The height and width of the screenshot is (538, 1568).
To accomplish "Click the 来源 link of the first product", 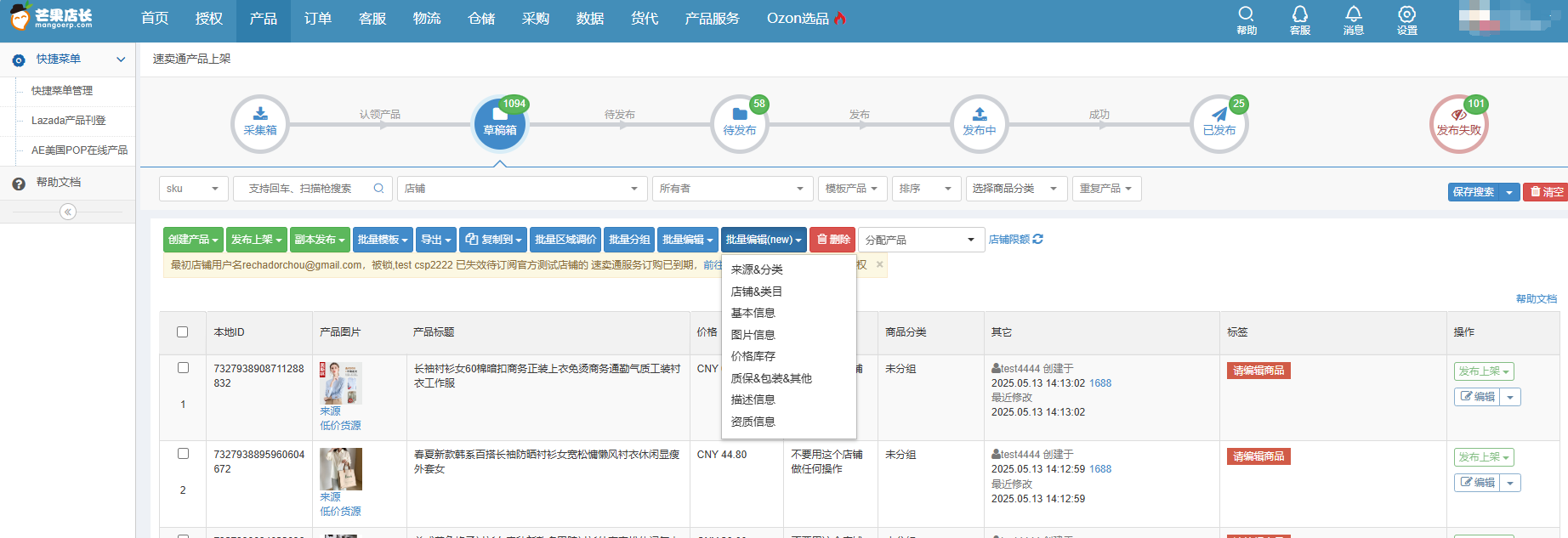I will pos(330,411).
